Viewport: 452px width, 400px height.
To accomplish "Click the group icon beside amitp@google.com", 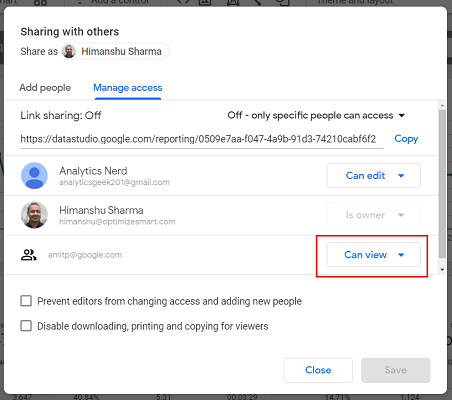I will (29, 255).
